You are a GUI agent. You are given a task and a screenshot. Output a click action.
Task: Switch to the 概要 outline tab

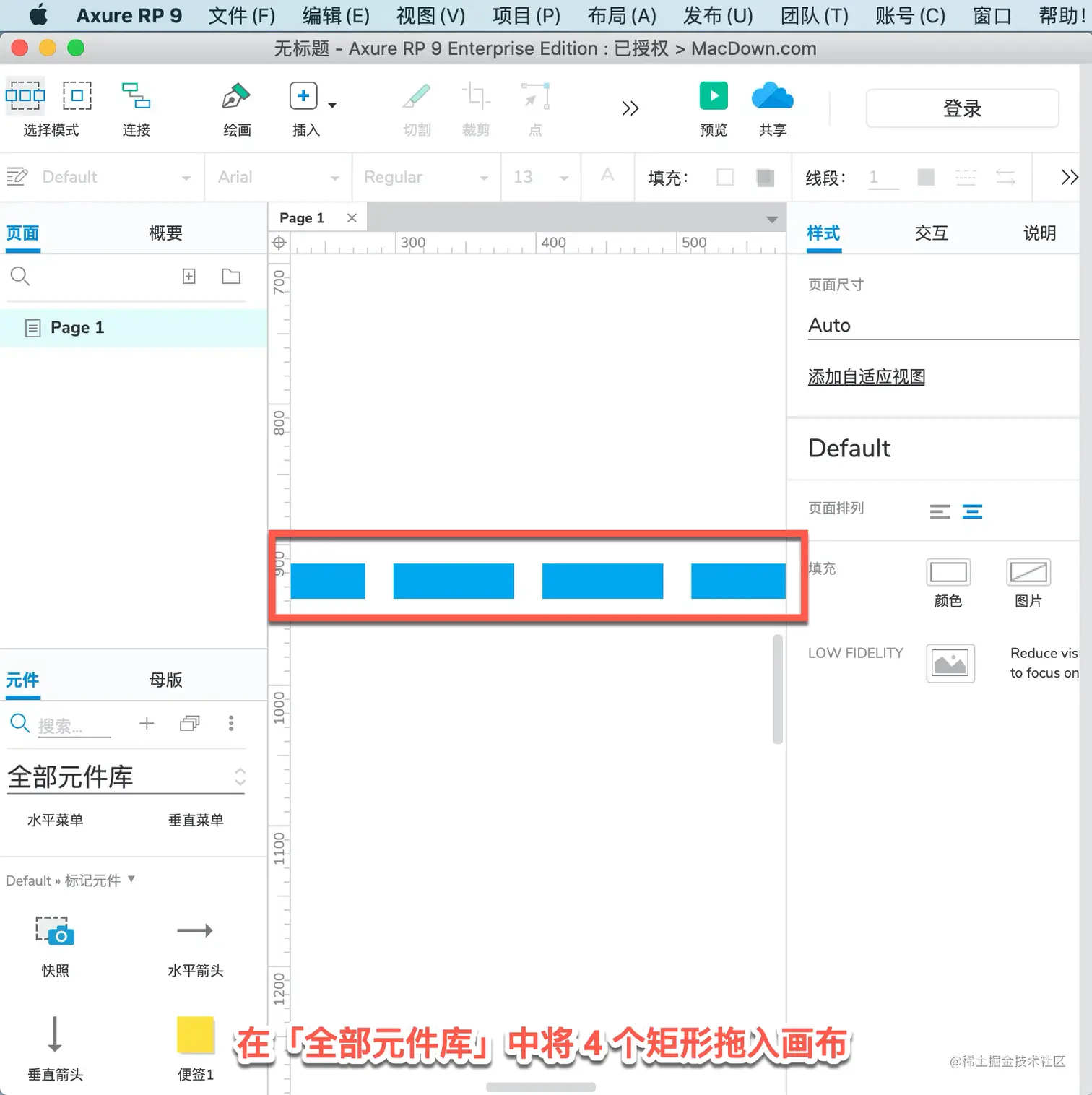(165, 233)
